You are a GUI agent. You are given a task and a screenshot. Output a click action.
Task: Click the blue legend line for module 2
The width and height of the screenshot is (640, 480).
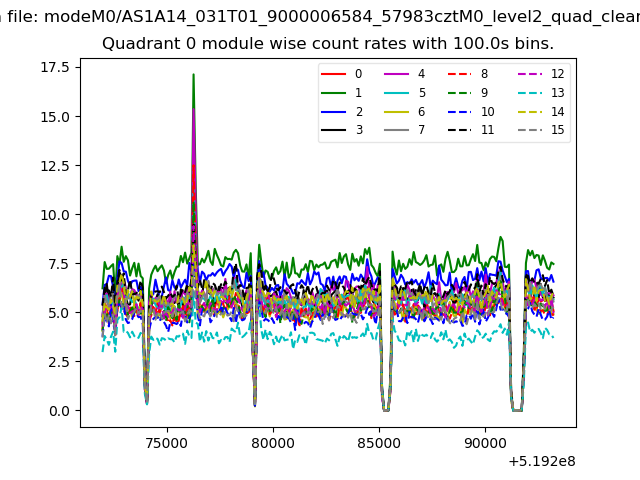point(333,112)
